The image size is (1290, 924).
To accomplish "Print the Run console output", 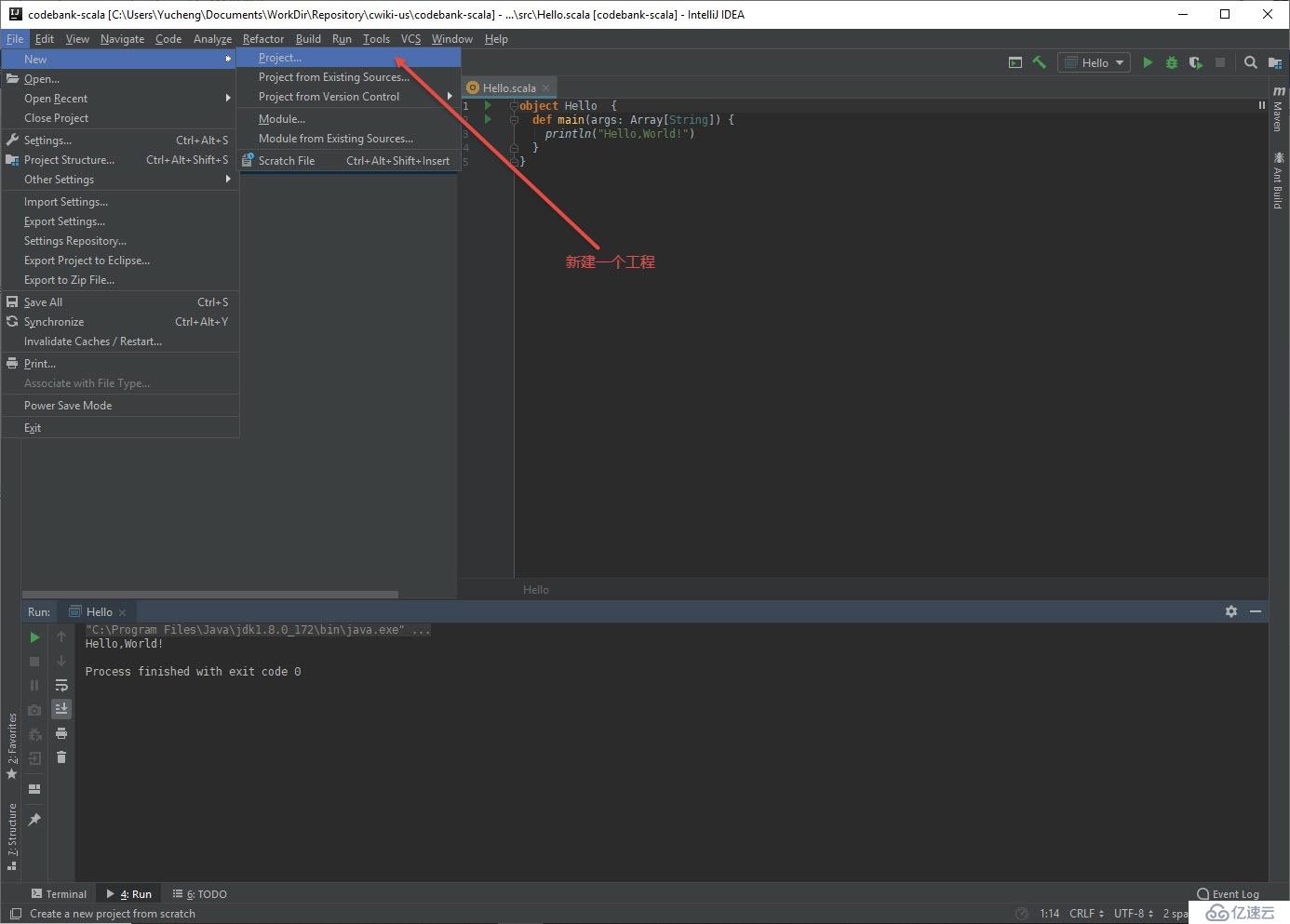I will point(61,734).
